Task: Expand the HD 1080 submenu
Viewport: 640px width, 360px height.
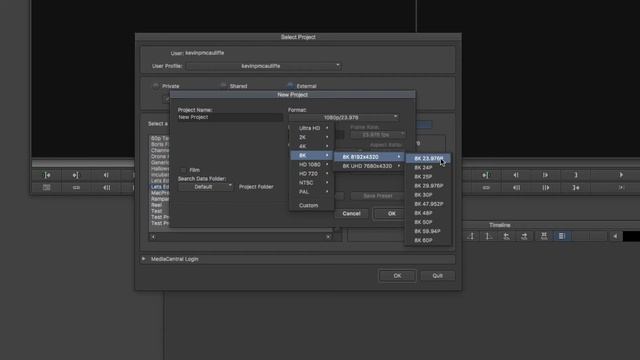Action: click(x=312, y=164)
